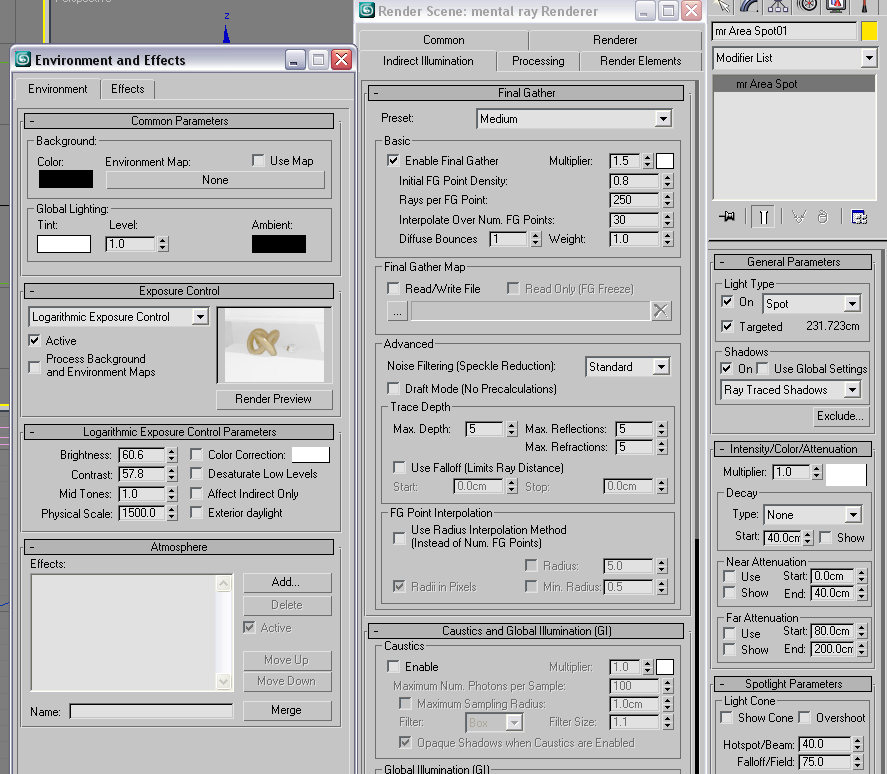The image size is (887, 774).
Task: Switch to the Common render tab
Action: [444, 40]
